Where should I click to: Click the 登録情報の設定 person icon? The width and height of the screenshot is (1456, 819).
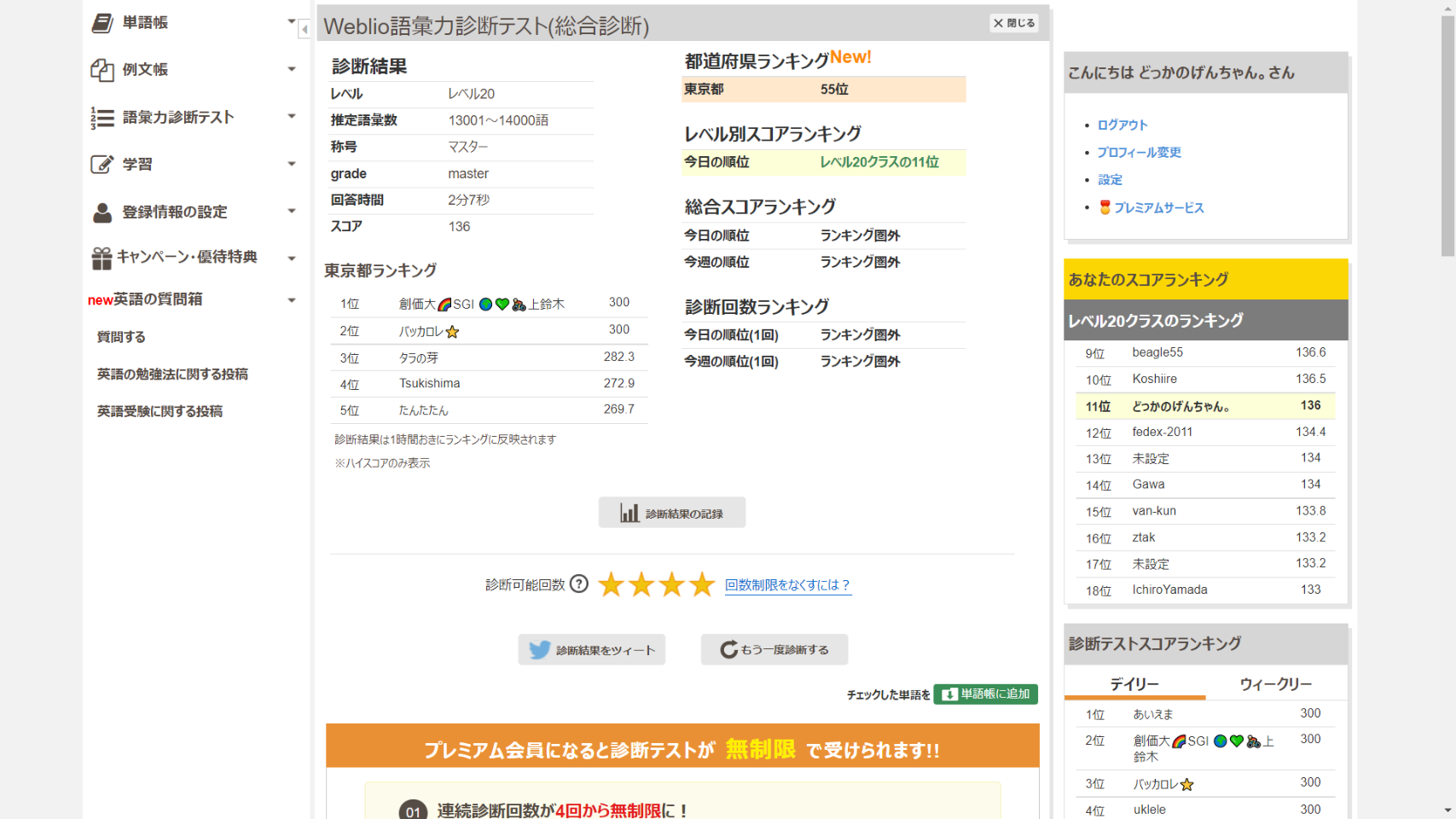[102, 212]
